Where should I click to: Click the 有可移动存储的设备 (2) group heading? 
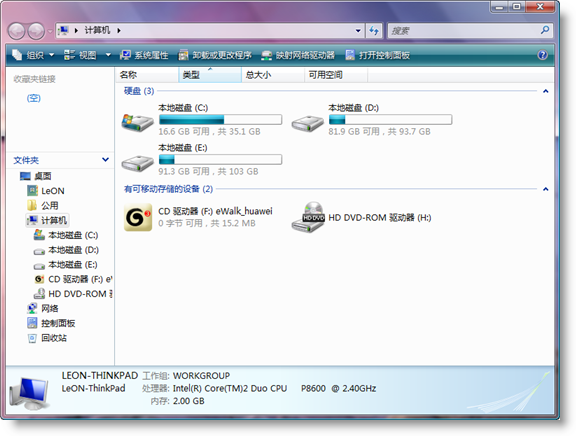coord(168,189)
